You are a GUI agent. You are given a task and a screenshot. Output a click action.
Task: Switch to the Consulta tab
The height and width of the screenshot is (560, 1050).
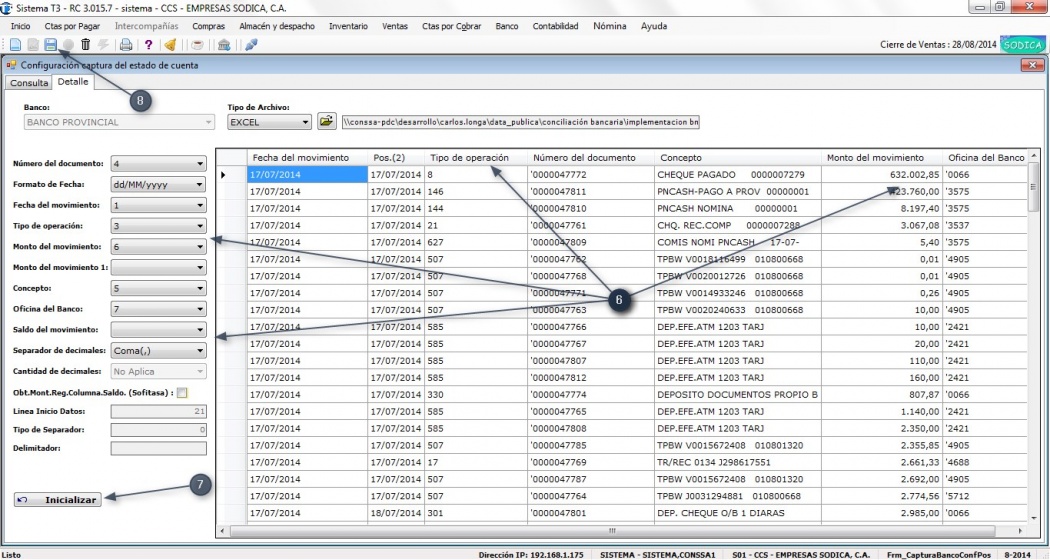[x=29, y=83]
